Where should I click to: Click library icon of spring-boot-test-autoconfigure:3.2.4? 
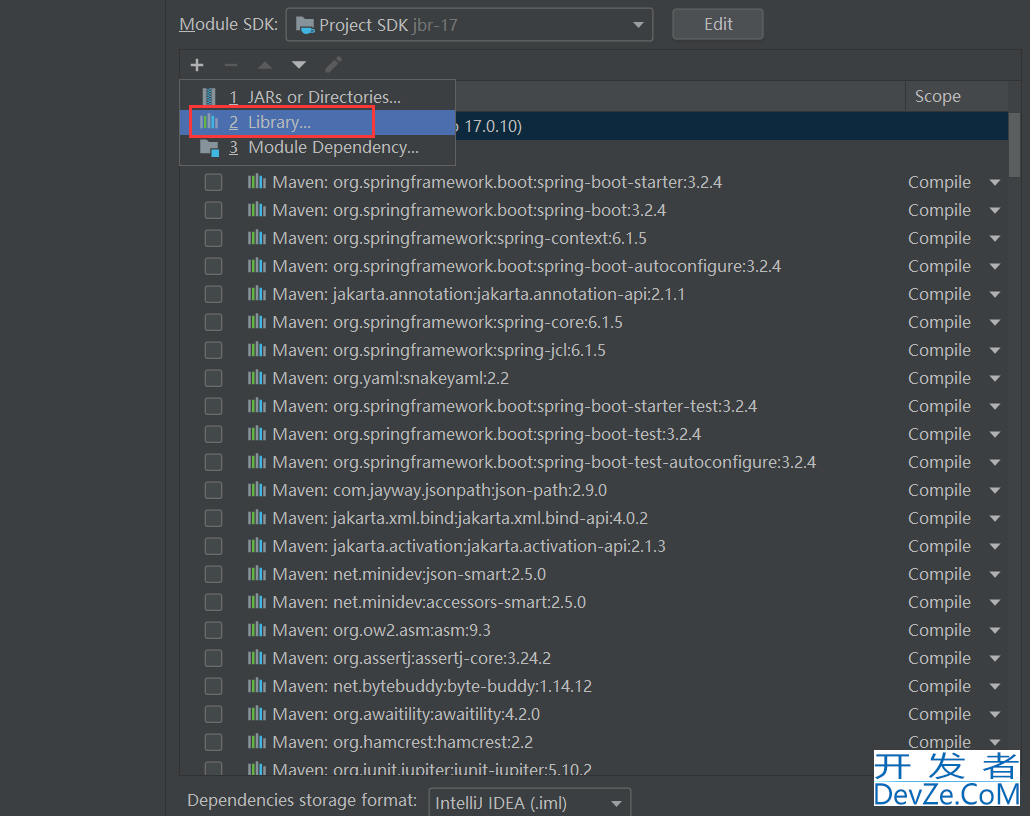[x=257, y=462]
